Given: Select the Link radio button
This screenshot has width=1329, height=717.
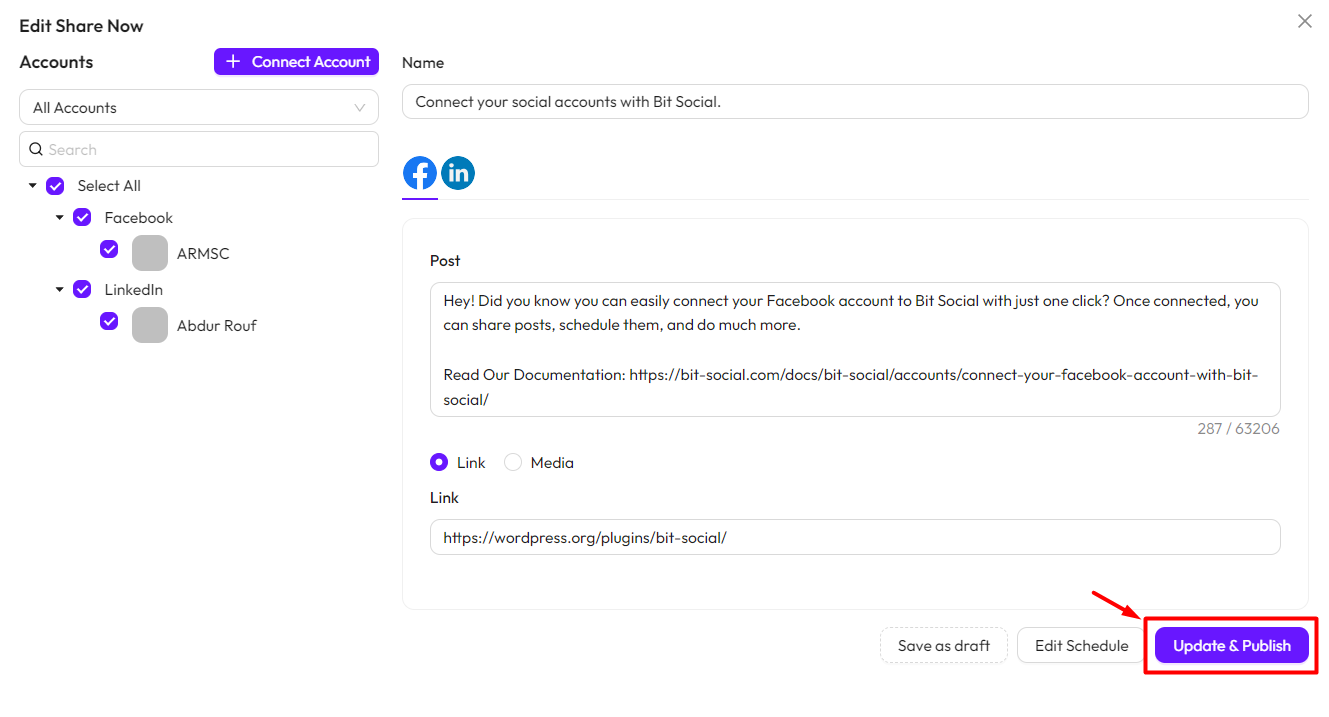Looking at the screenshot, I should click(x=439, y=462).
